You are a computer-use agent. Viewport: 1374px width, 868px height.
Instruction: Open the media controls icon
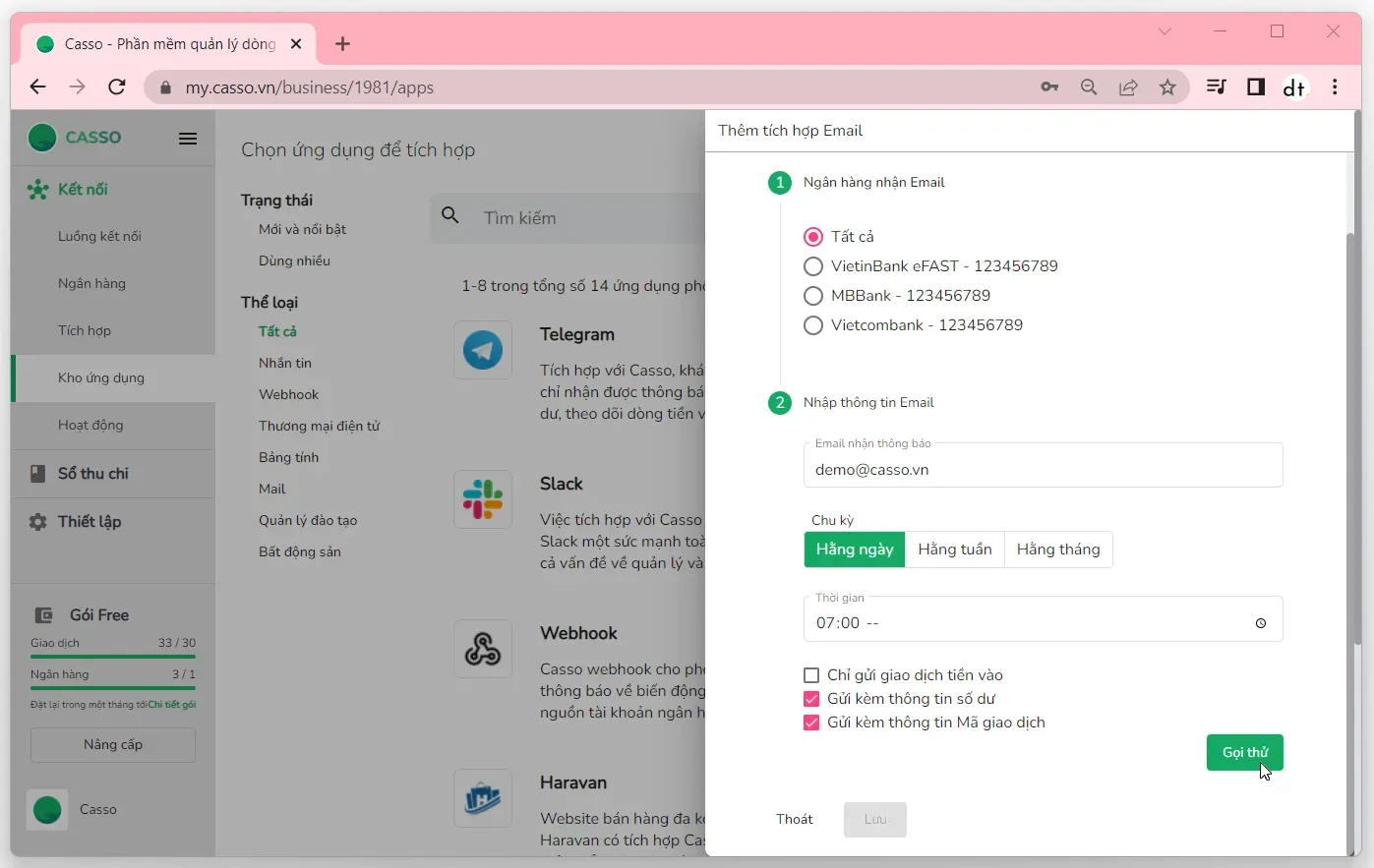1217,87
